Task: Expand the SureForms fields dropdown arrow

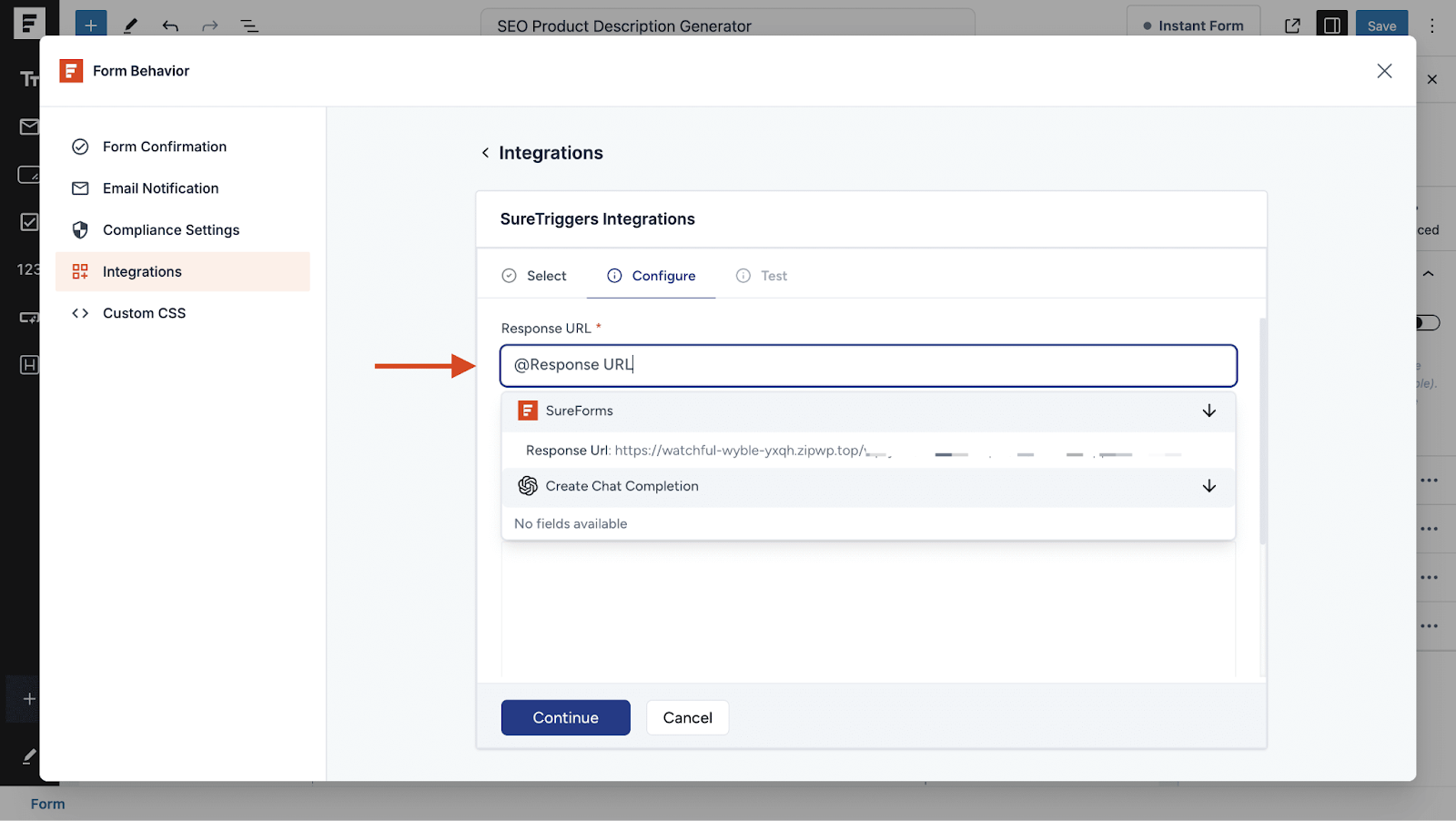Action: [x=1208, y=410]
